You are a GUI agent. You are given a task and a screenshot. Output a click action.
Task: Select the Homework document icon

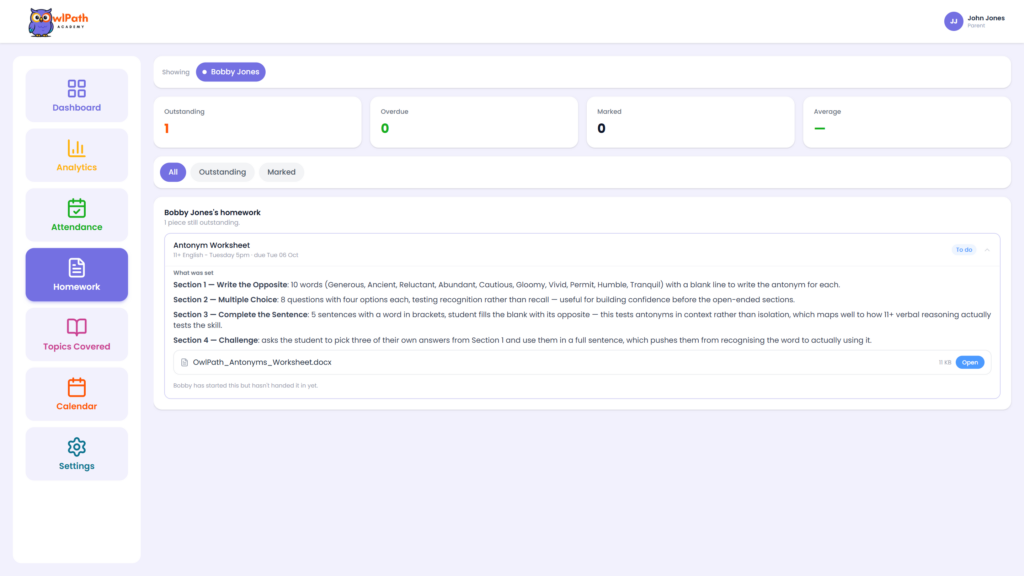[76, 267]
